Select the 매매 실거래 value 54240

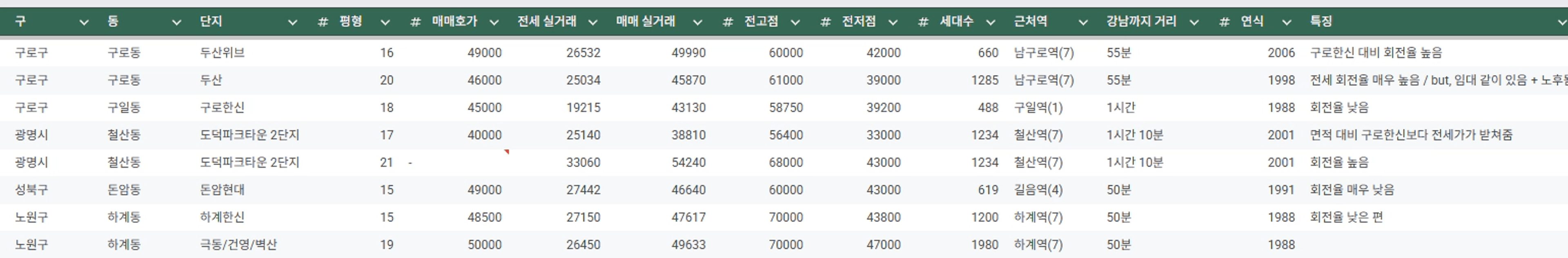688,162
